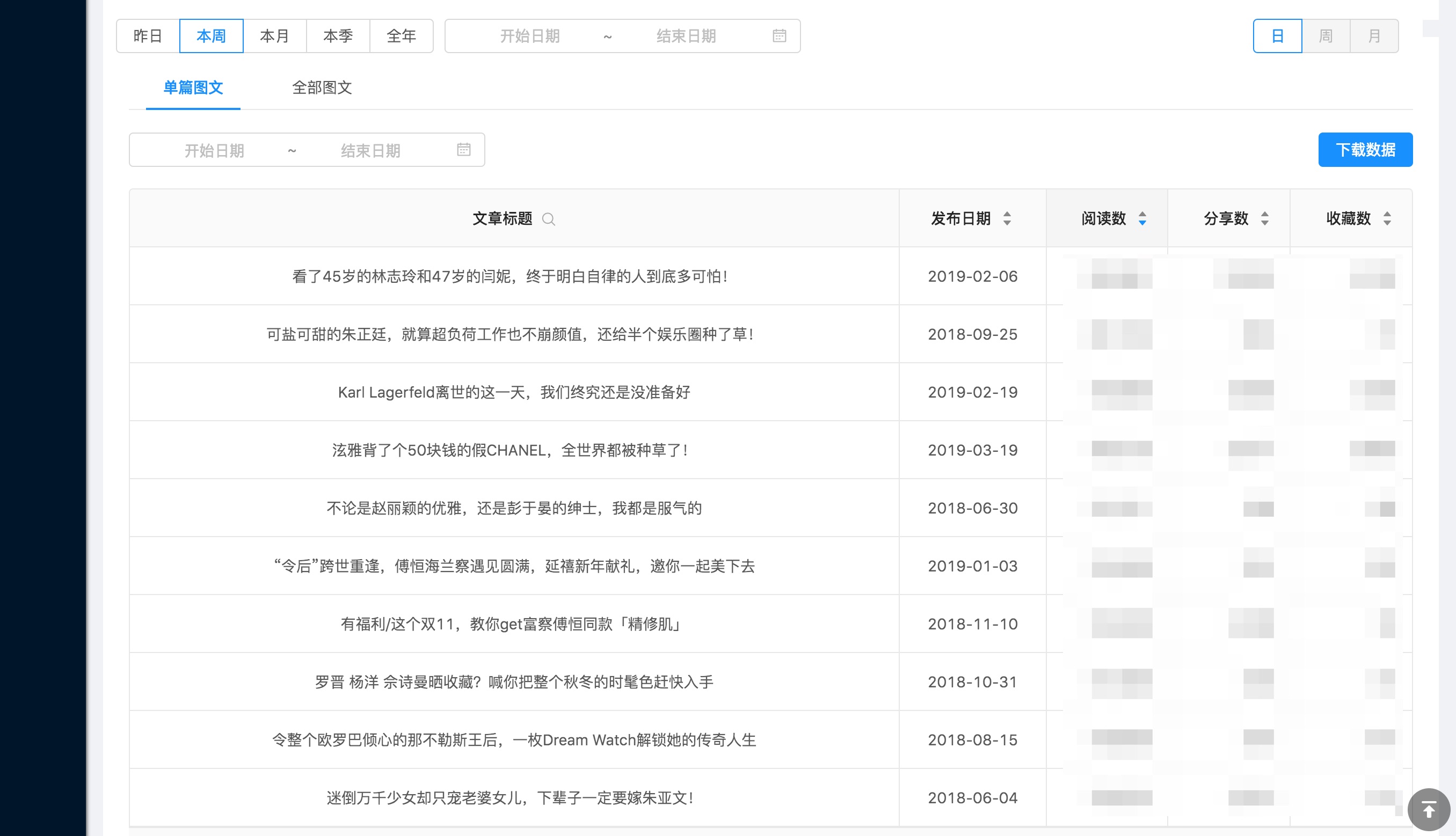Sort table by 发布日期 arrows

(1007, 219)
